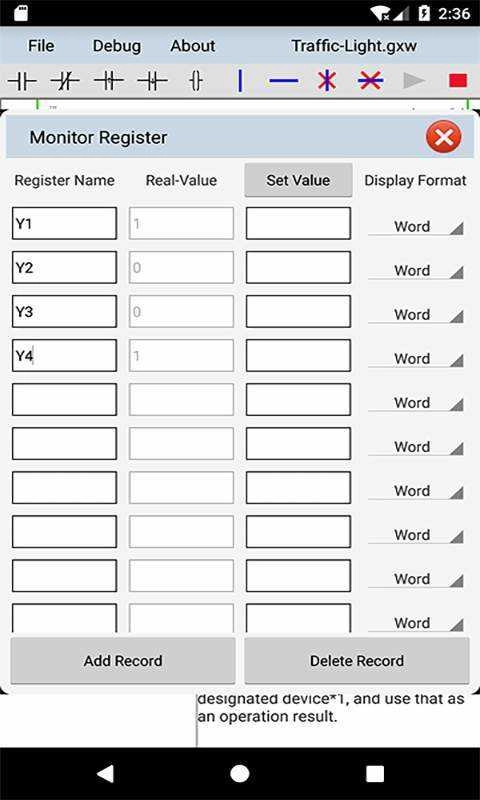Focus the Set Value field for Y2
Screen dimensions: 480x800
(x=298, y=267)
